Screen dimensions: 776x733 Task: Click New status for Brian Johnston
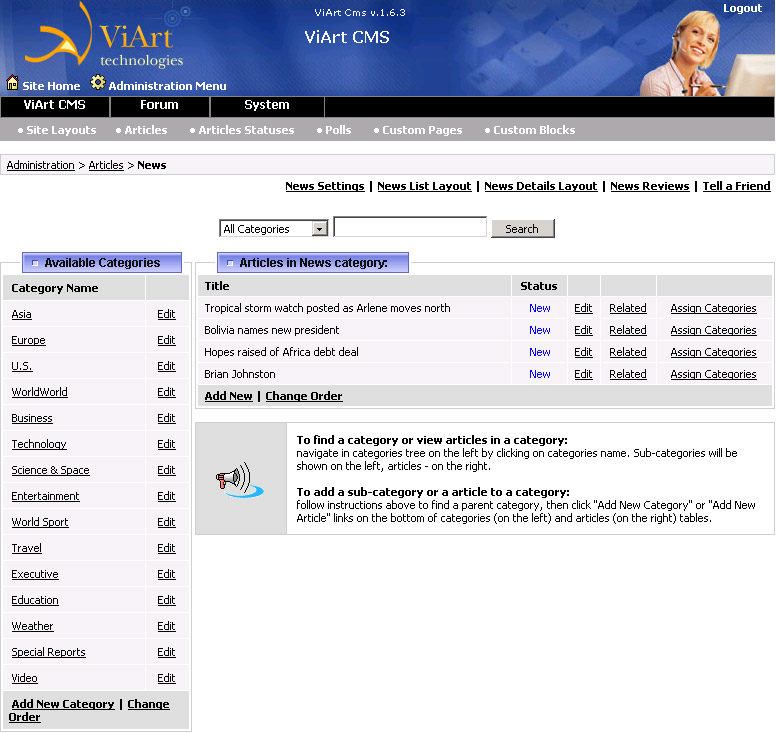point(539,374)
